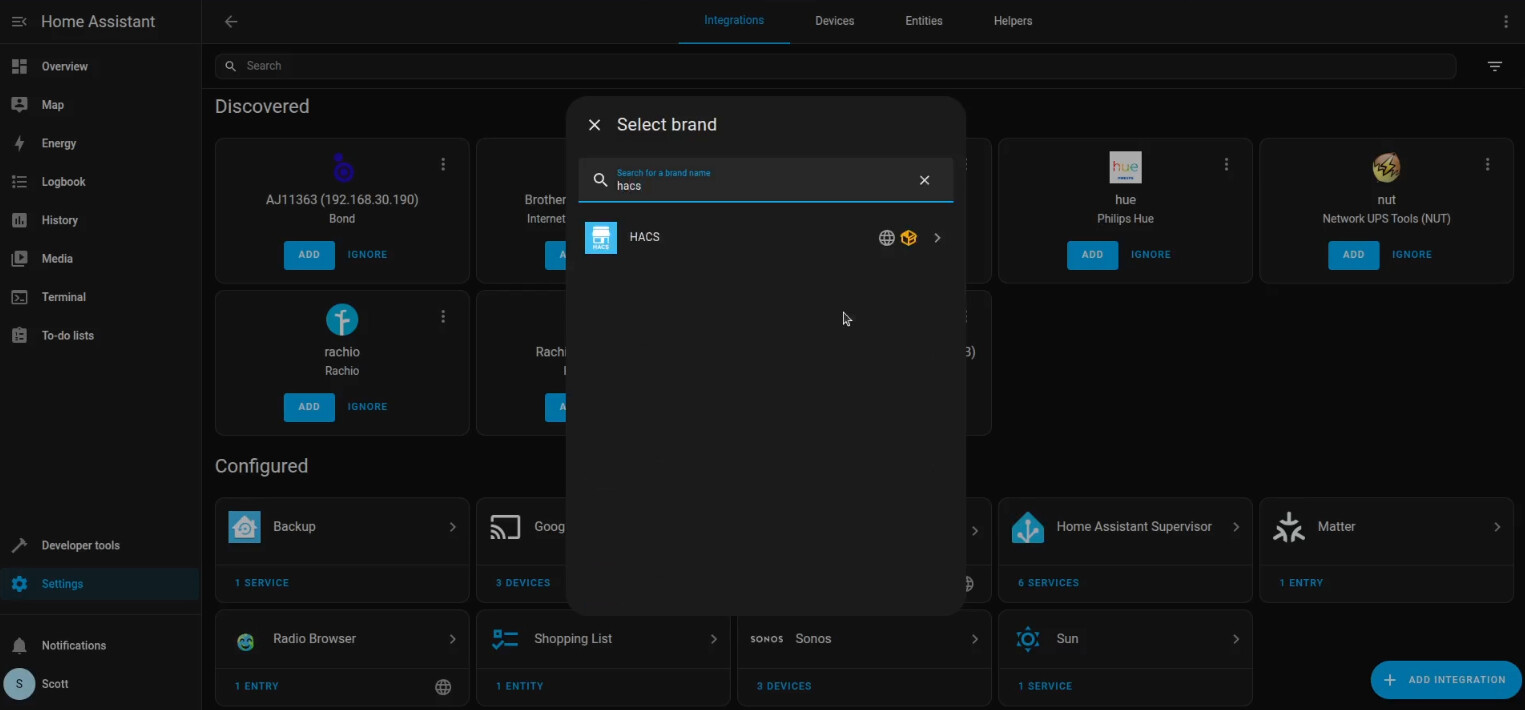Click the nut integration logo icon

pyautogui.click(x=1386, y=167)
